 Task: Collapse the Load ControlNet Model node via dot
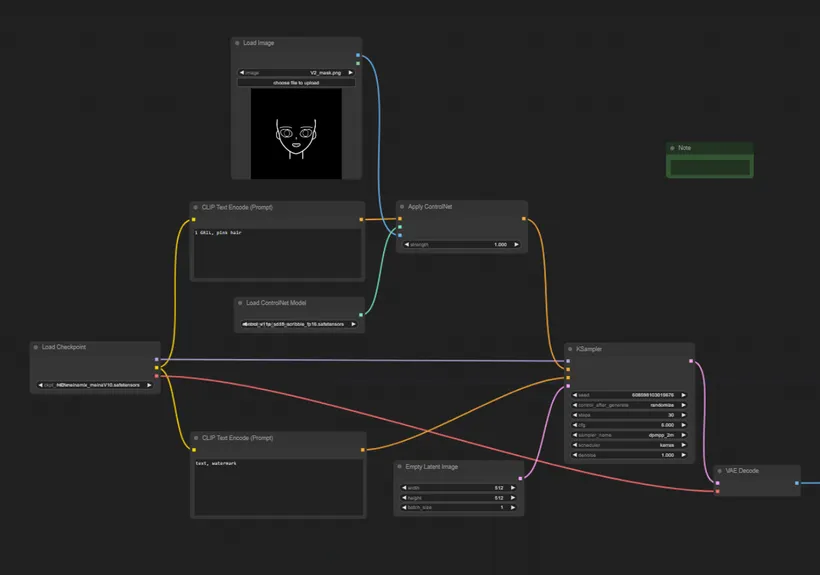(241, 303)
